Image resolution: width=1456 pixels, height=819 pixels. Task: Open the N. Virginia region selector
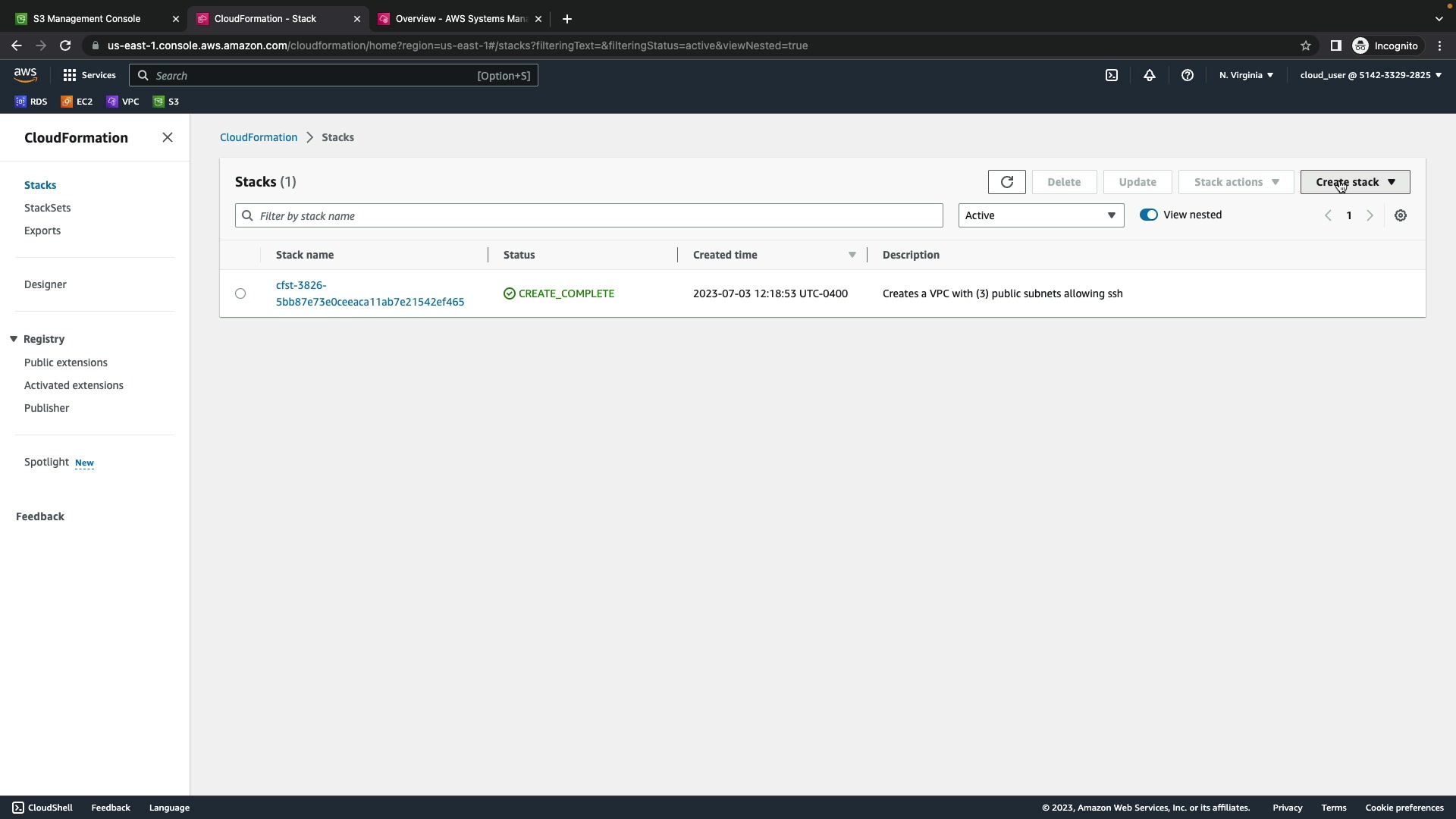tap(1245, 75)
